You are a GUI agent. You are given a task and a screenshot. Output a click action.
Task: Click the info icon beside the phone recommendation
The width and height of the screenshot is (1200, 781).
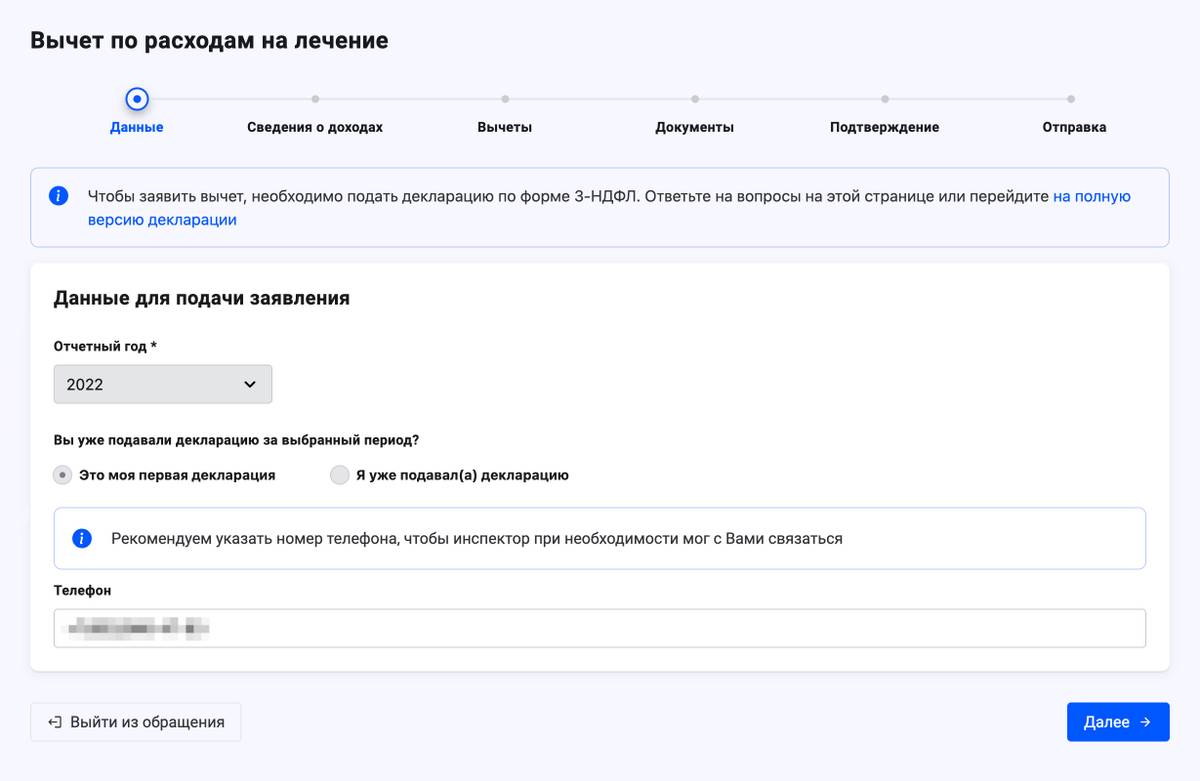click(82, 539)
